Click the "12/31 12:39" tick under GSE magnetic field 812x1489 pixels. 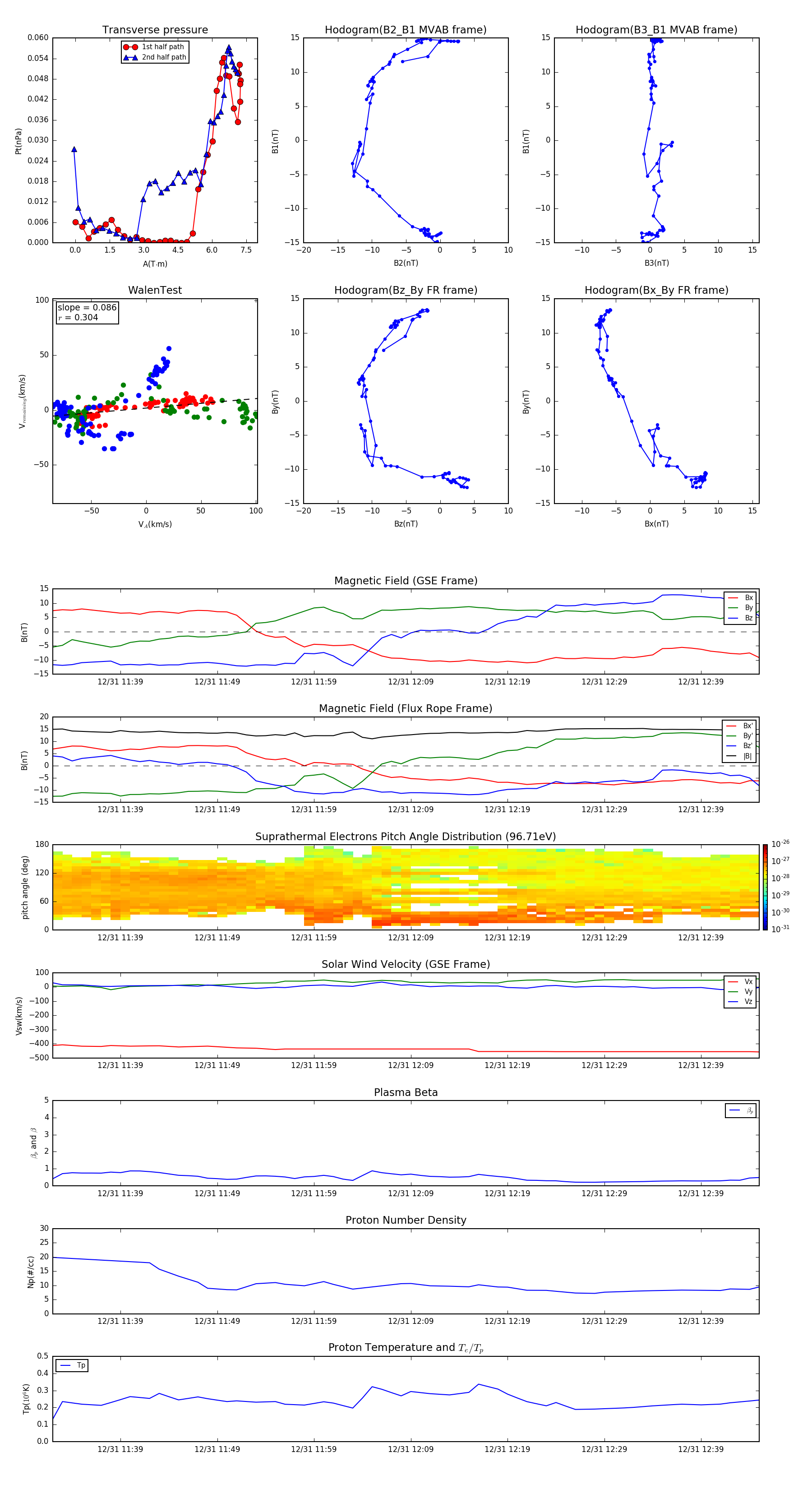coord(701,681)
